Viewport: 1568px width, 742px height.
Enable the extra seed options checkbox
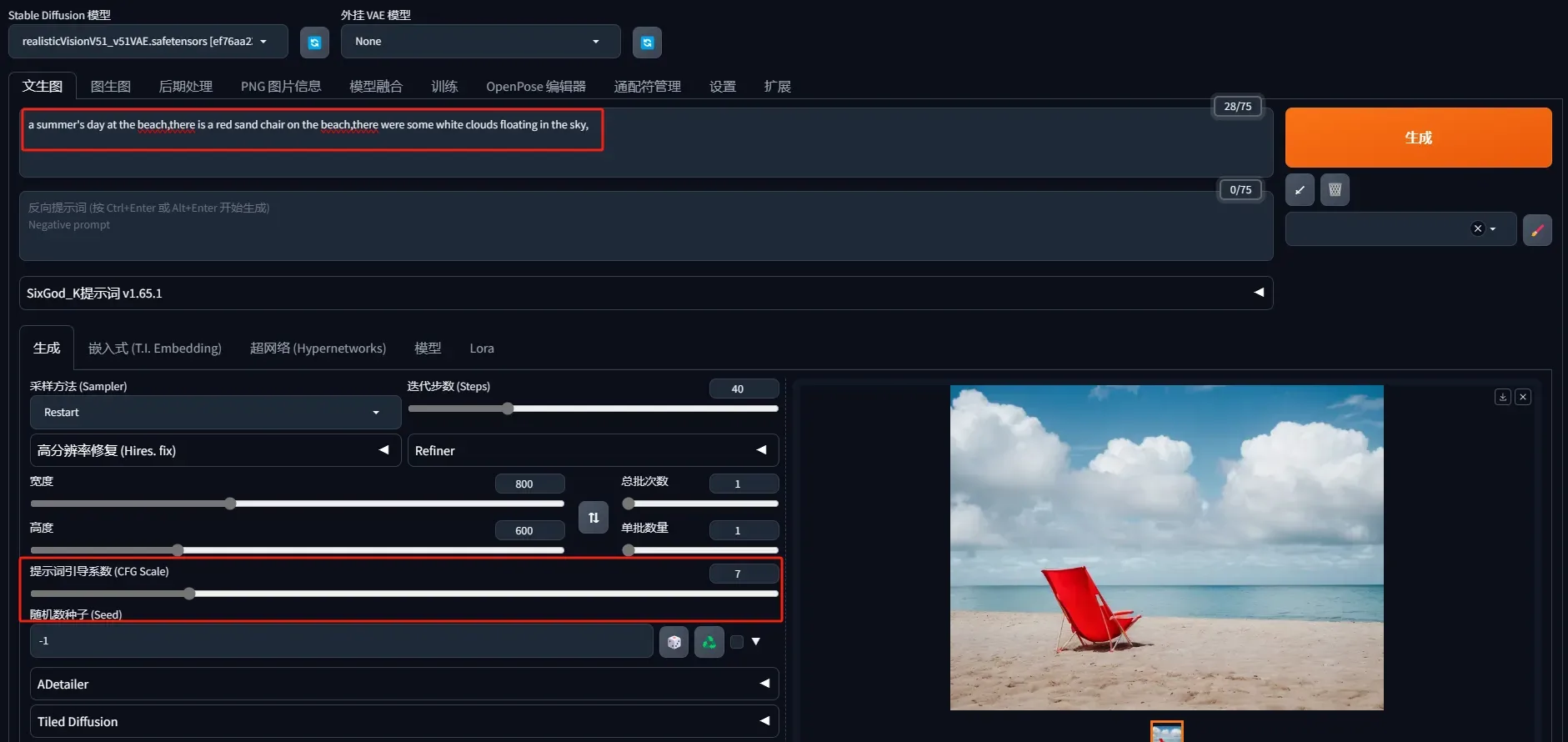737,642
